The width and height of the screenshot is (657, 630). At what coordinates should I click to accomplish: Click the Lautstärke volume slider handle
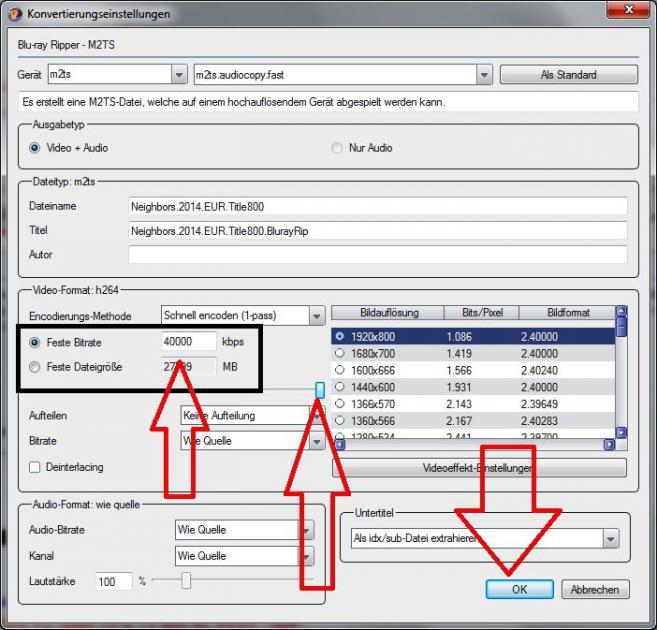click(186, 581)
